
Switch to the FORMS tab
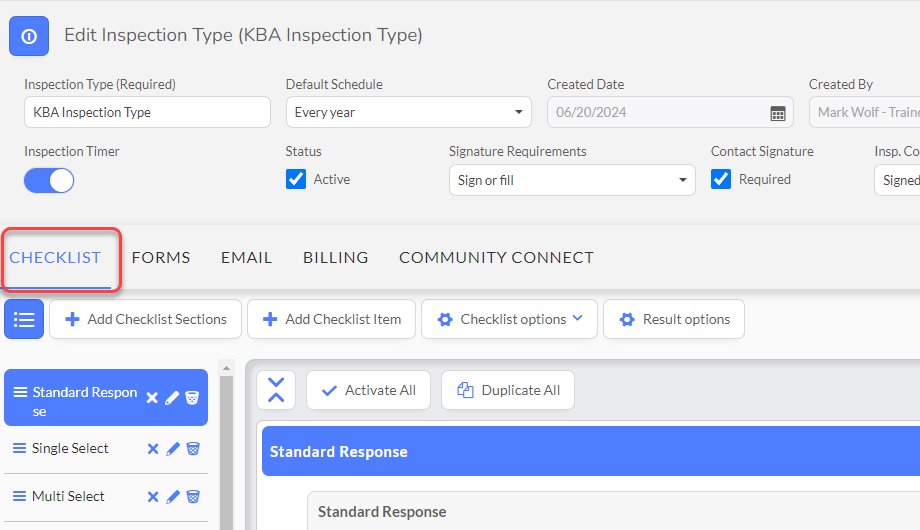[161, 258]
